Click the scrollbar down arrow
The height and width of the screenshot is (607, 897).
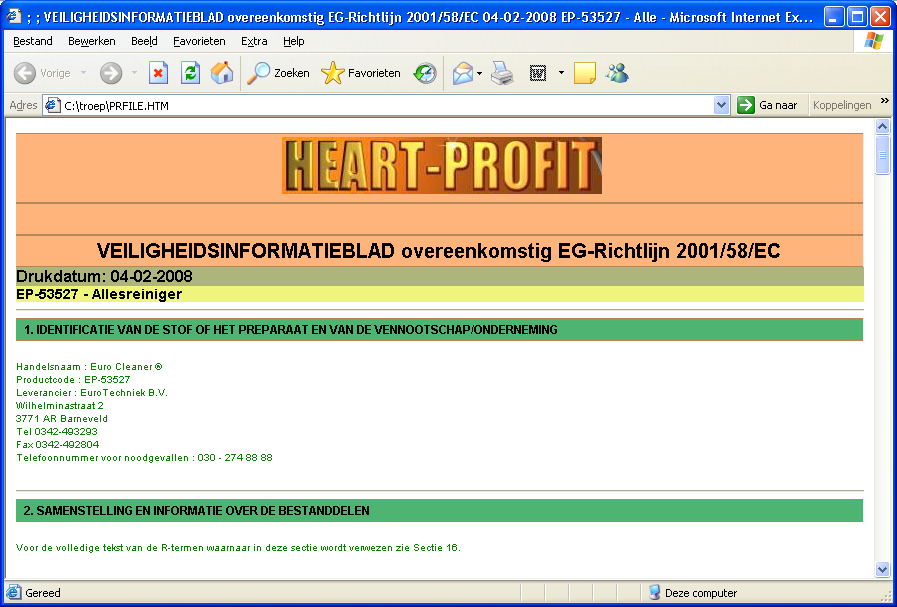tap(882, 569)
